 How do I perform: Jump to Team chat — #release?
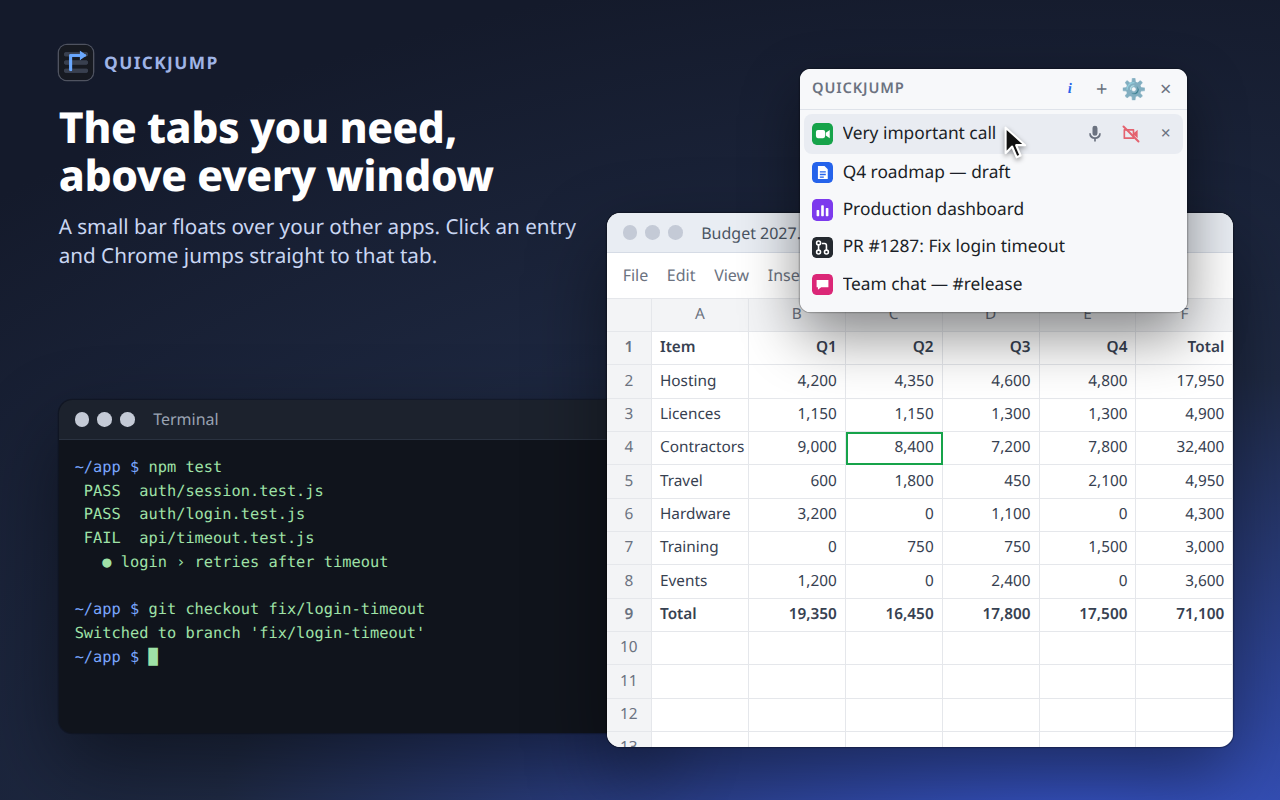click(x=993, y=284)
